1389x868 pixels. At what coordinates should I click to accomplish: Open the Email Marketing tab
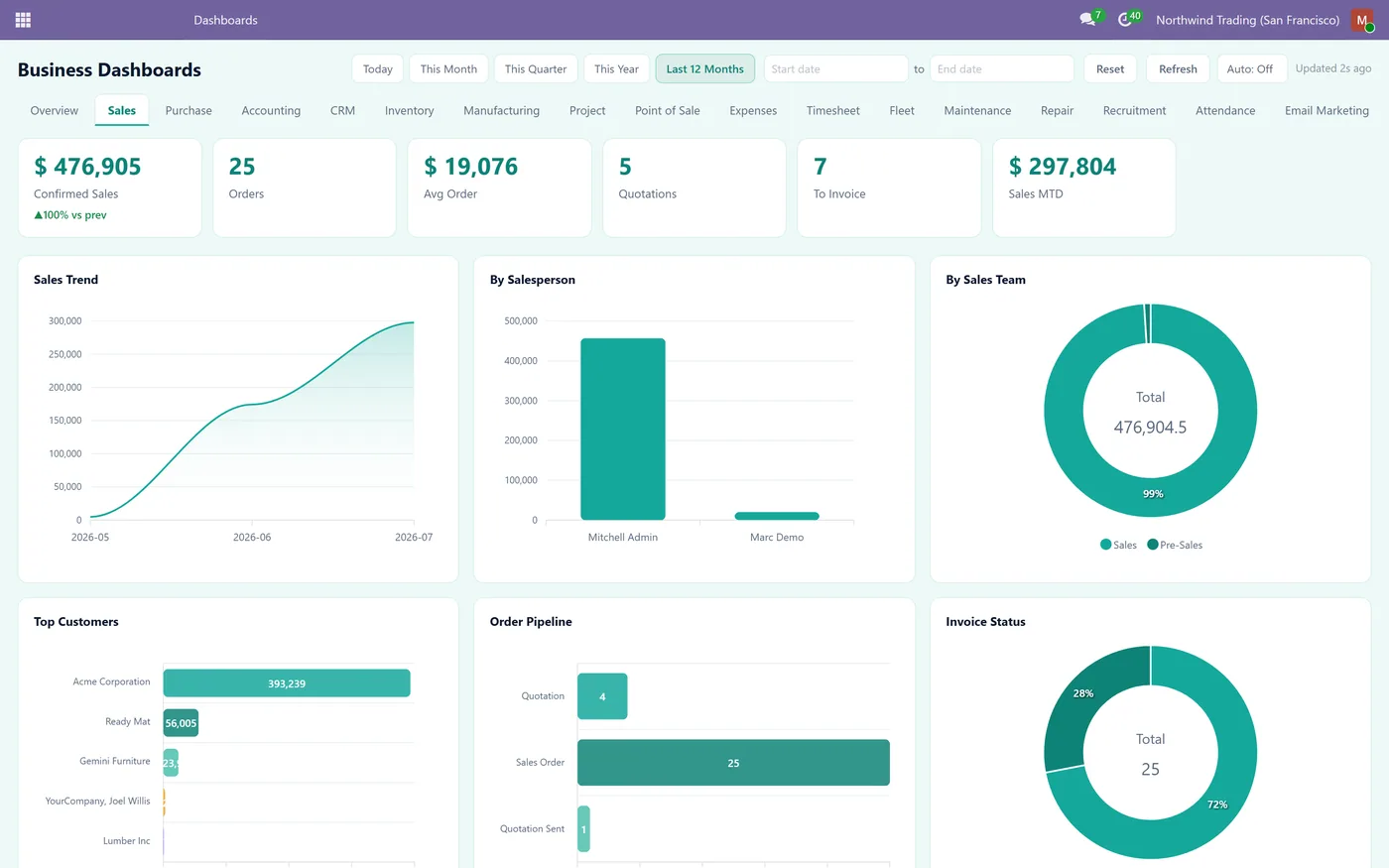(x=1326, y=110)
